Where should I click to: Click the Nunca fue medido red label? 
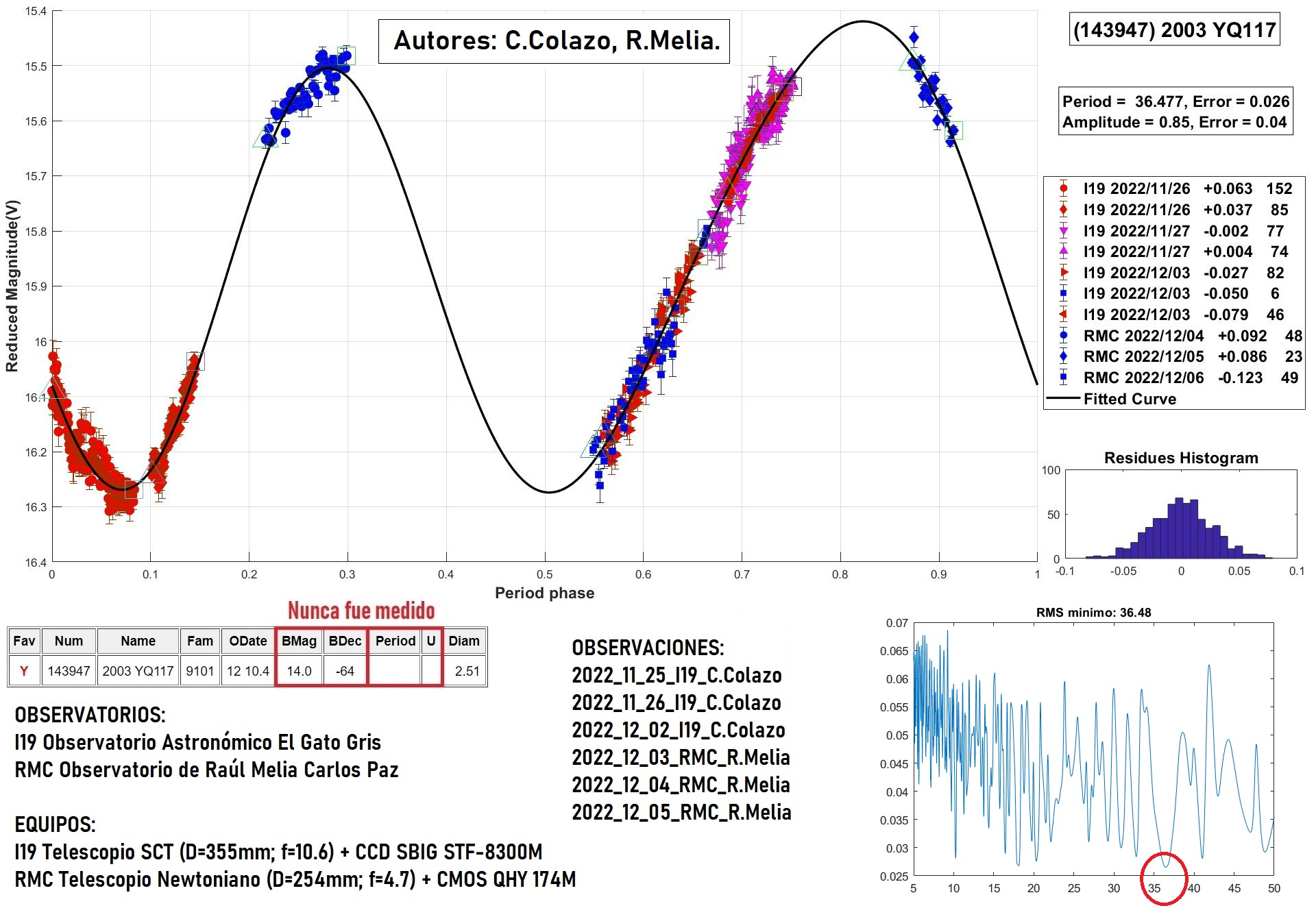(361, 611)
